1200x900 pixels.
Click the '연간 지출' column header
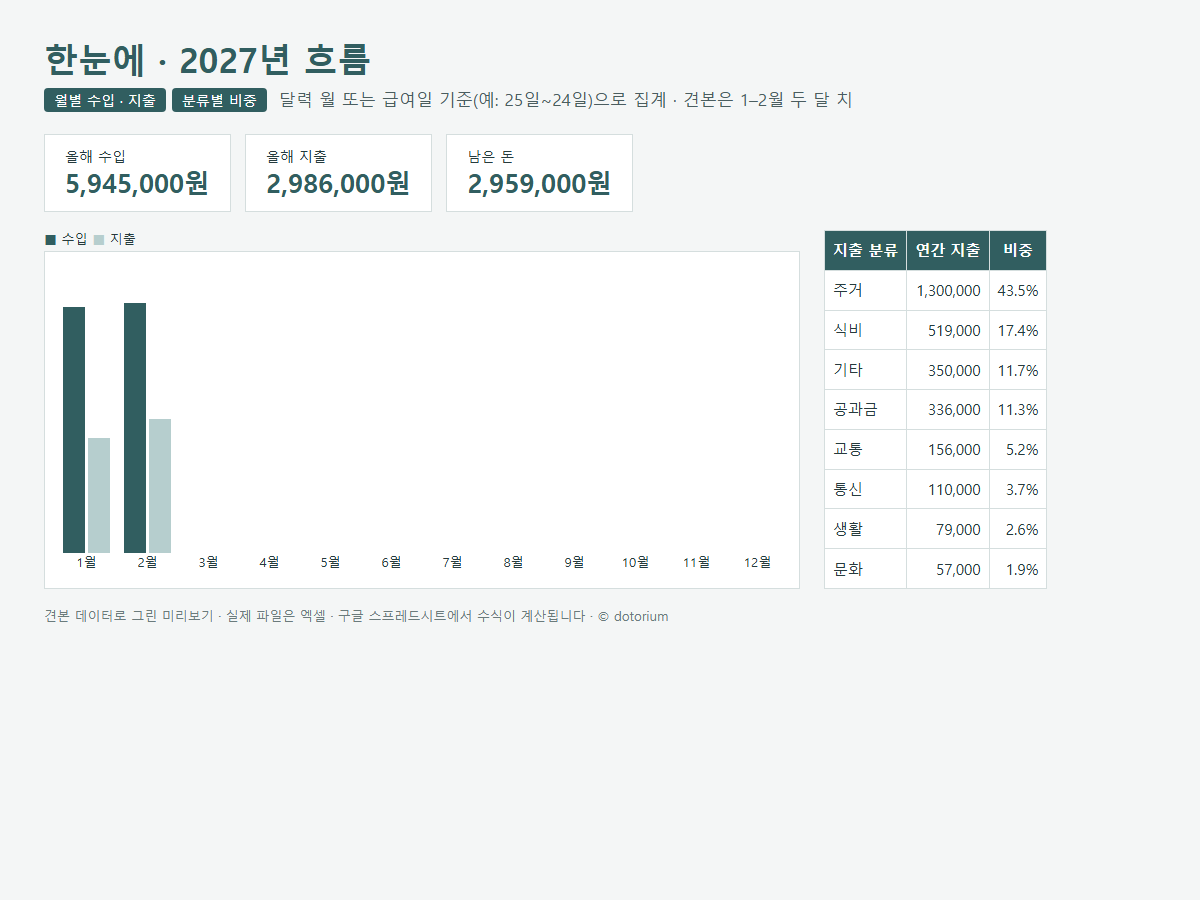[x=948, y=251]
